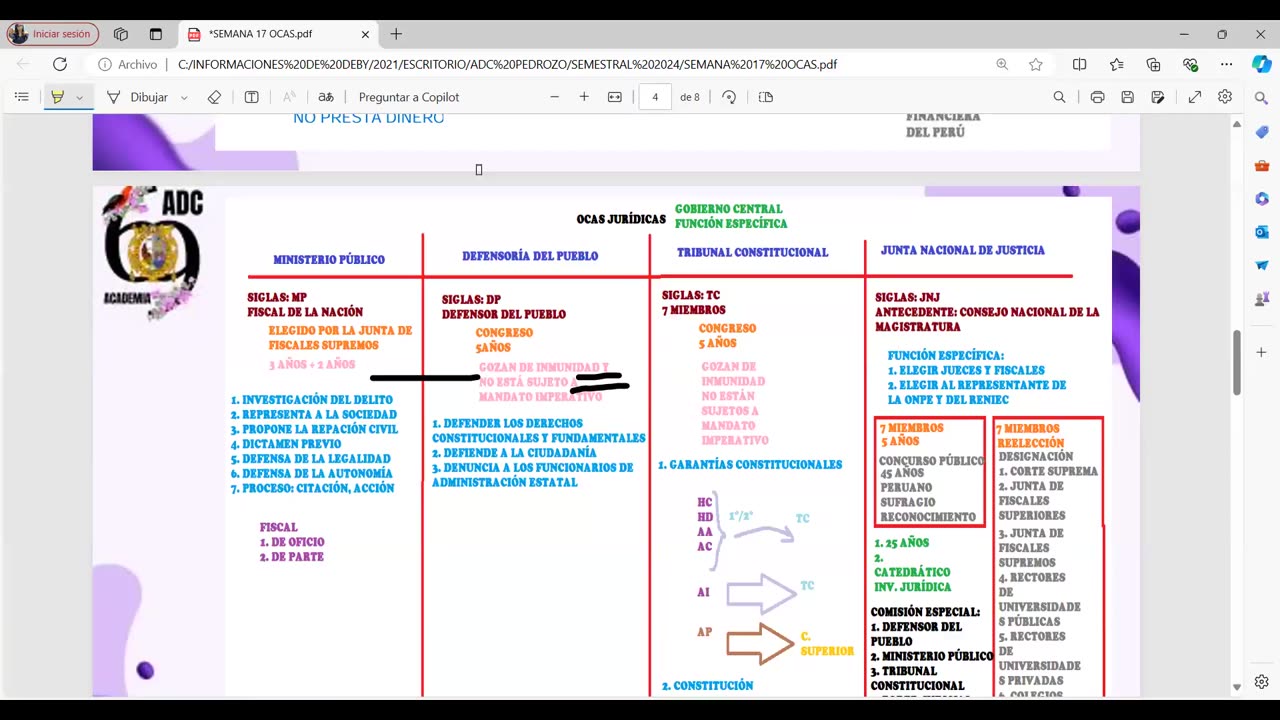This screenshot has width=1280, height=720.
Task: Rotate the PDF page
Action: pyautogui.click(x=729, y=97)
